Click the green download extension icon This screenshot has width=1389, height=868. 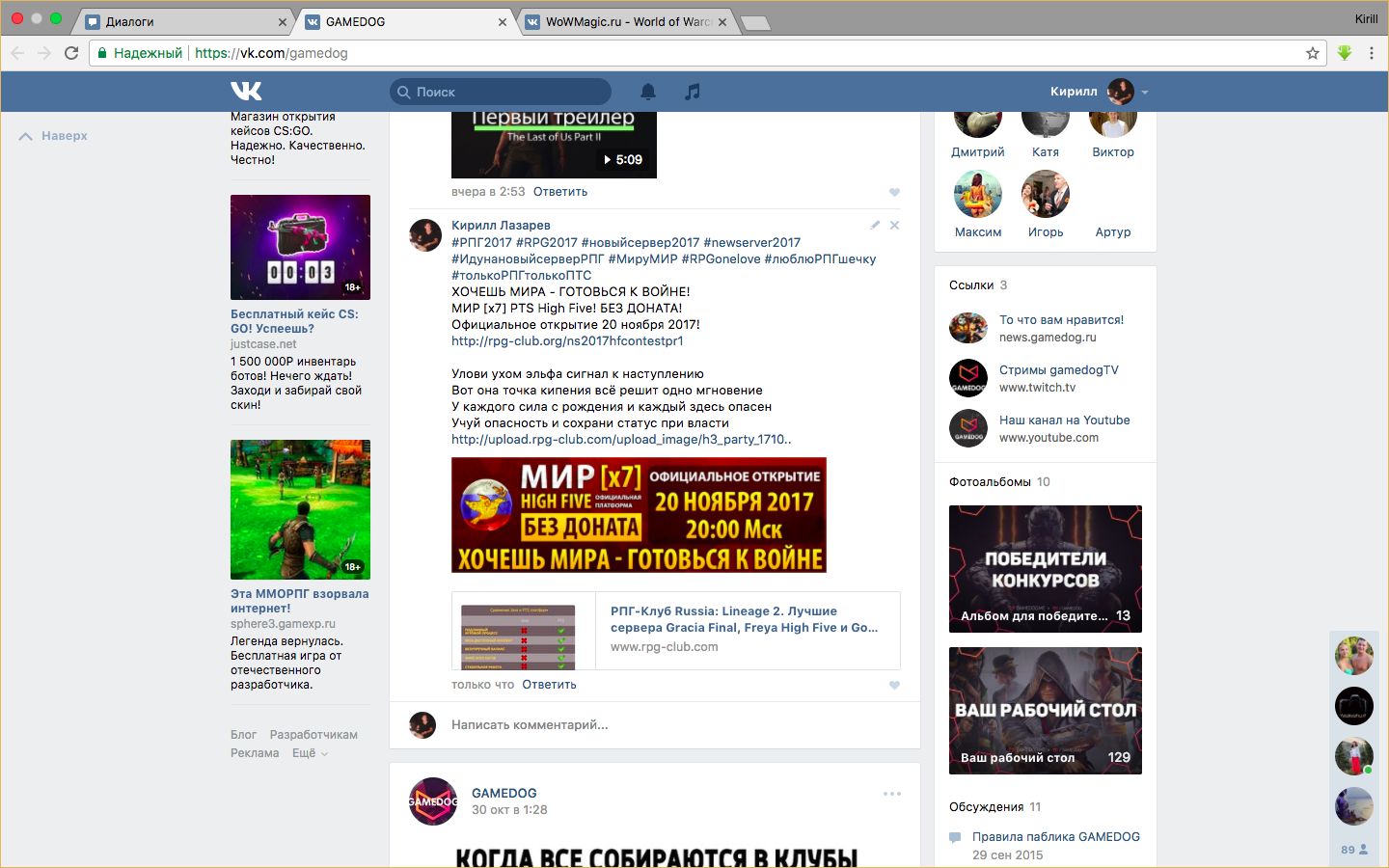pyautogui.click(x=1344, y=53)
